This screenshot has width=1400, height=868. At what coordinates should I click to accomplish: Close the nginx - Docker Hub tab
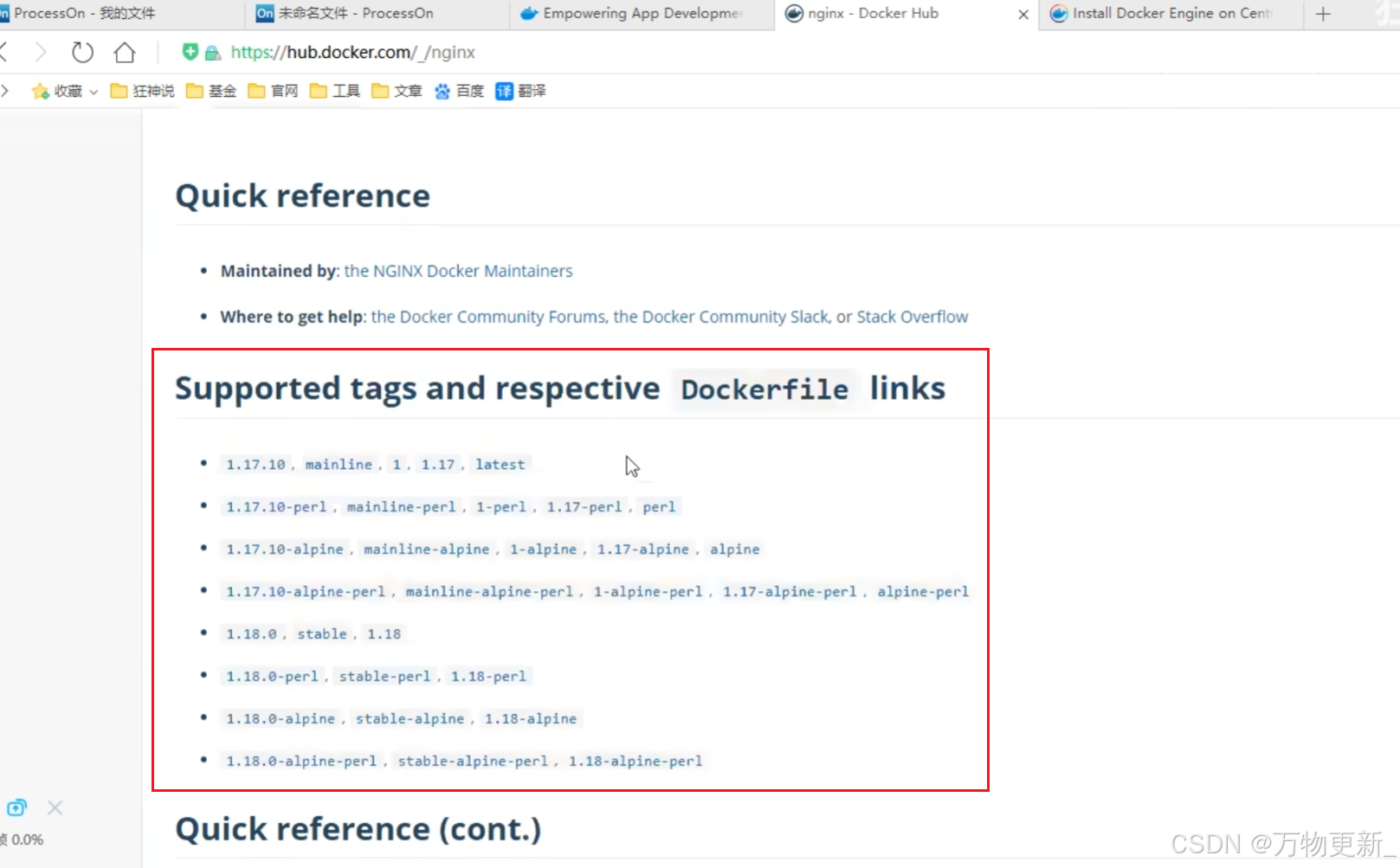[1023, 14]
